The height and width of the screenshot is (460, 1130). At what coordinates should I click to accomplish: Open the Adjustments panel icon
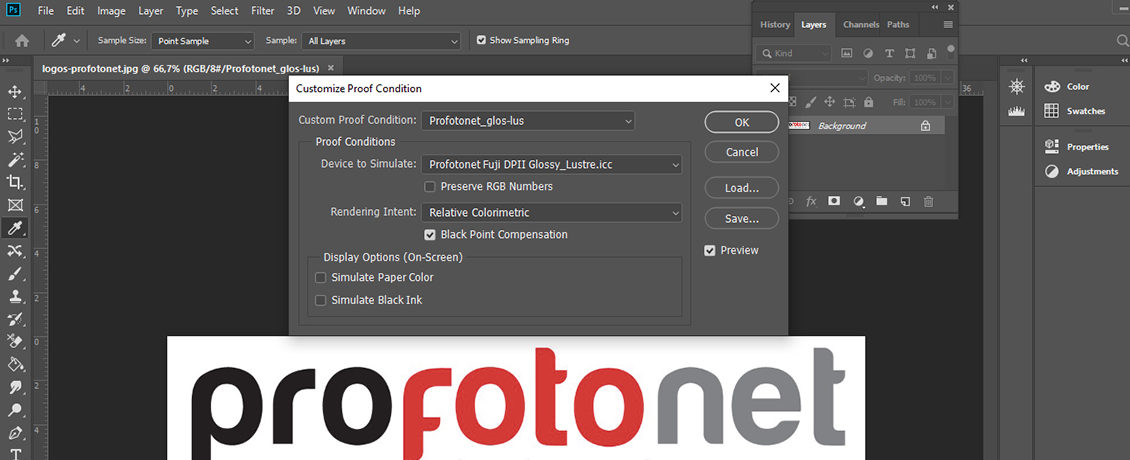1052,171
